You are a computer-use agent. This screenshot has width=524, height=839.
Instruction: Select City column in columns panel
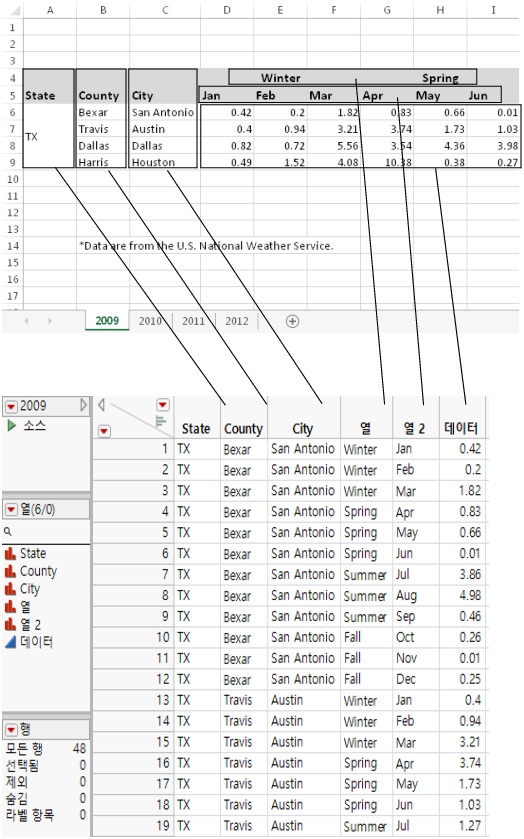30,589
